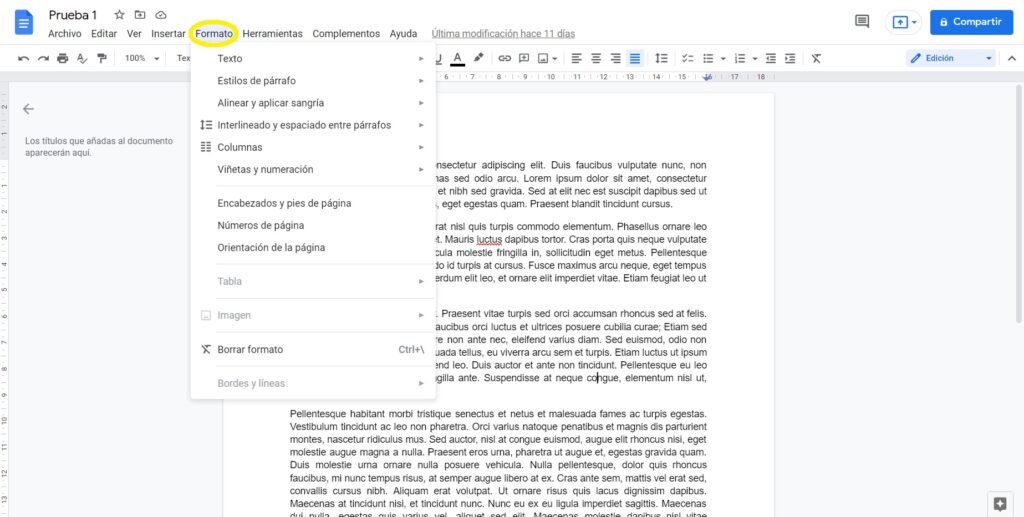Insert a checklist

tap(688, 58)
